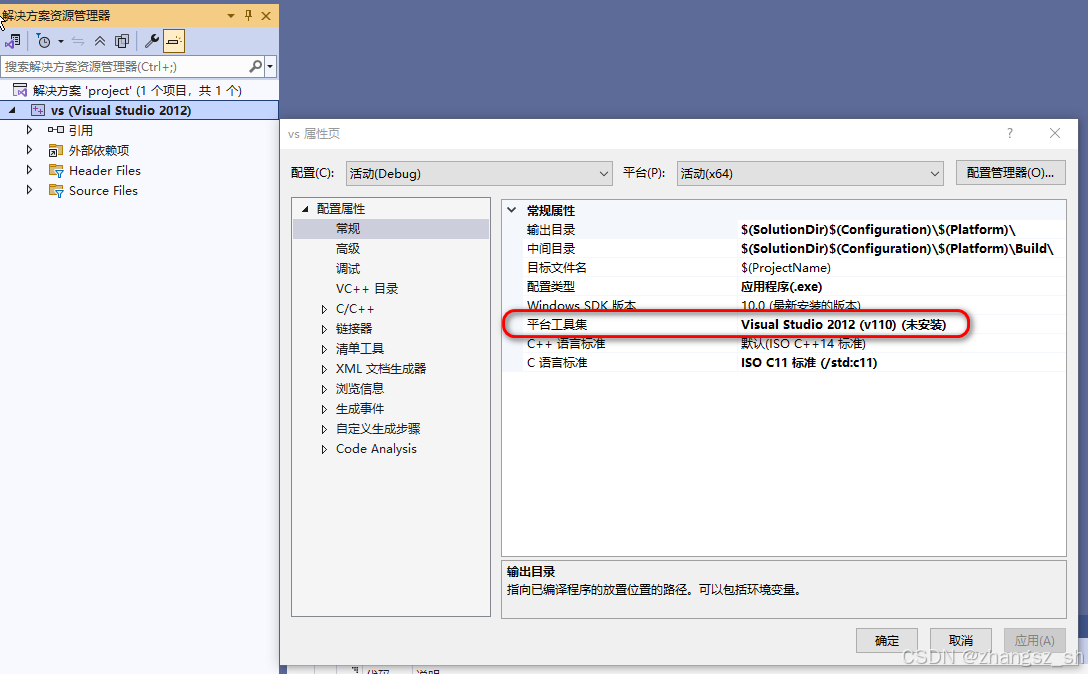Close the vs 属性页 dialog
1088x674 pixels.
(x=1055, y=133)
